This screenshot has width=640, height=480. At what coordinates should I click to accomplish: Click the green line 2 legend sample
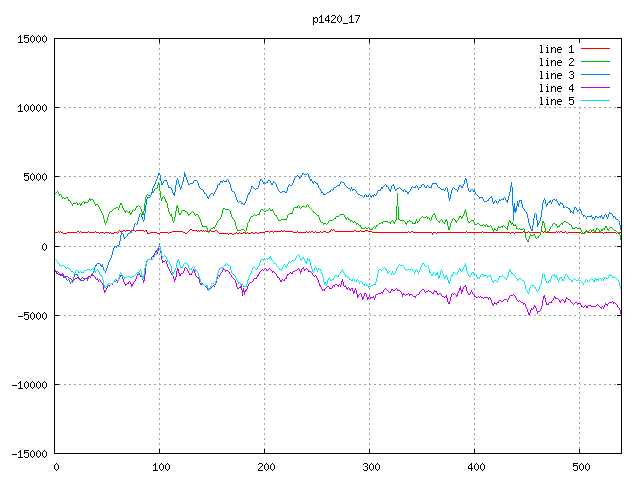[595, 62]
